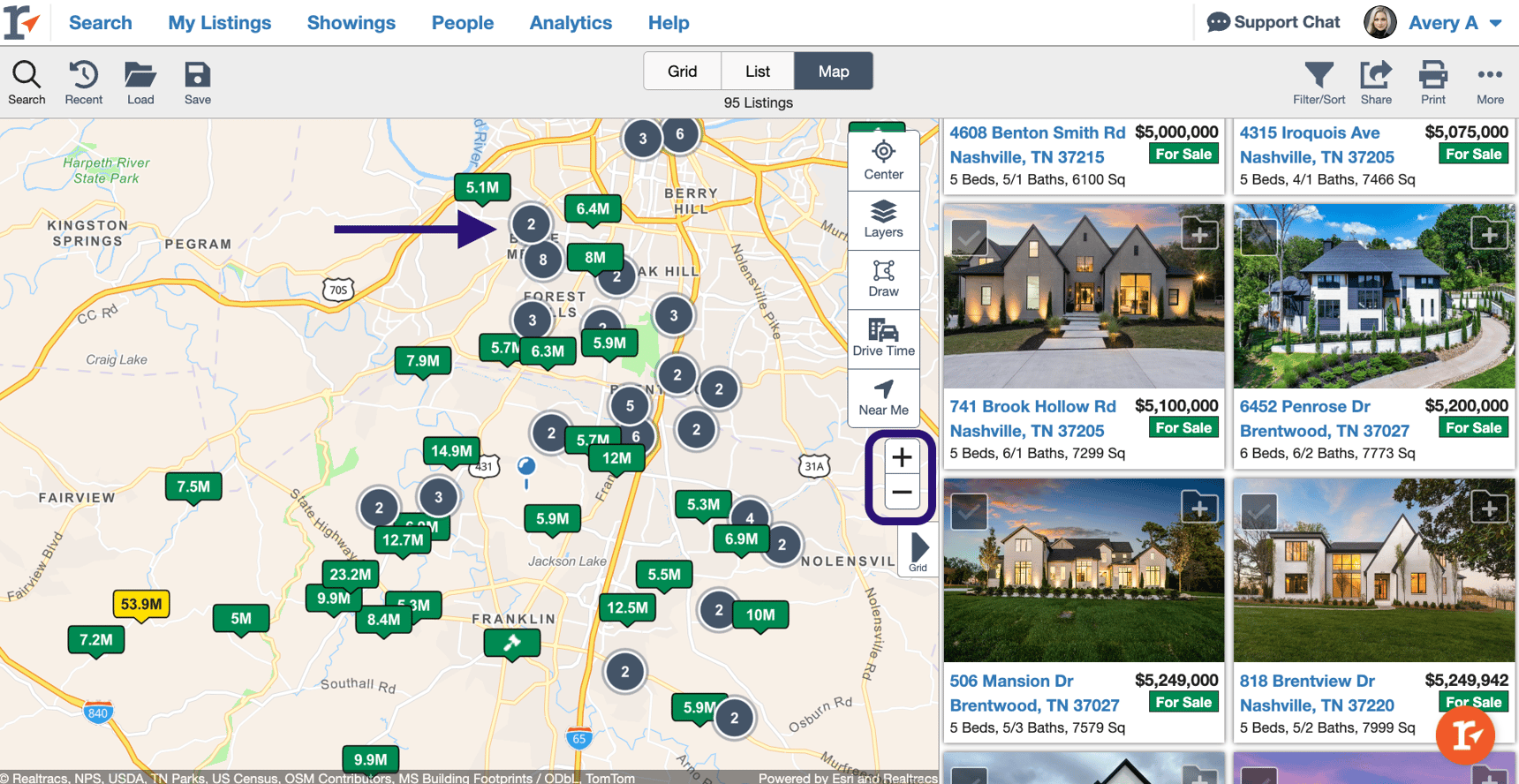Open the Analytics menu

click(x=571, y=23)
